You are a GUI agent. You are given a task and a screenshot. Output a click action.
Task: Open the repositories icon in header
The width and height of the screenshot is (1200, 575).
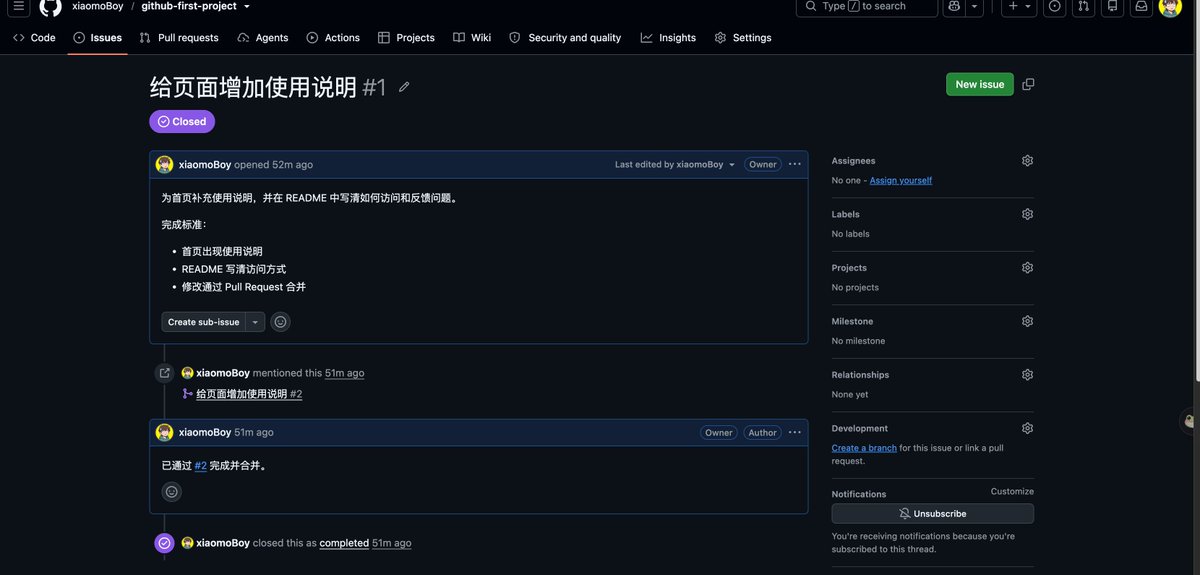coord(1112,6)
